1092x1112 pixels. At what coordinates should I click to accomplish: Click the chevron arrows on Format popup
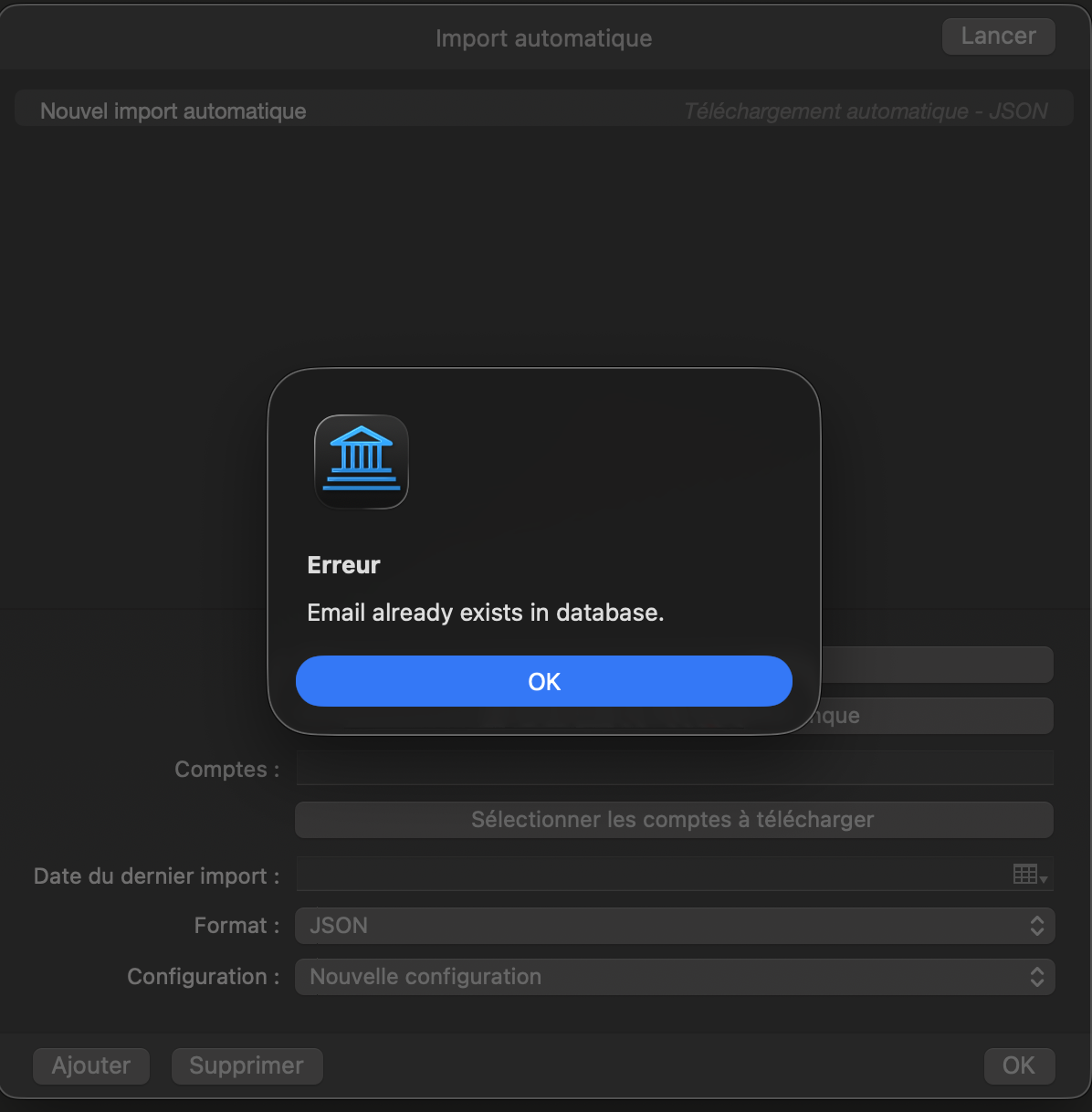1037,926
